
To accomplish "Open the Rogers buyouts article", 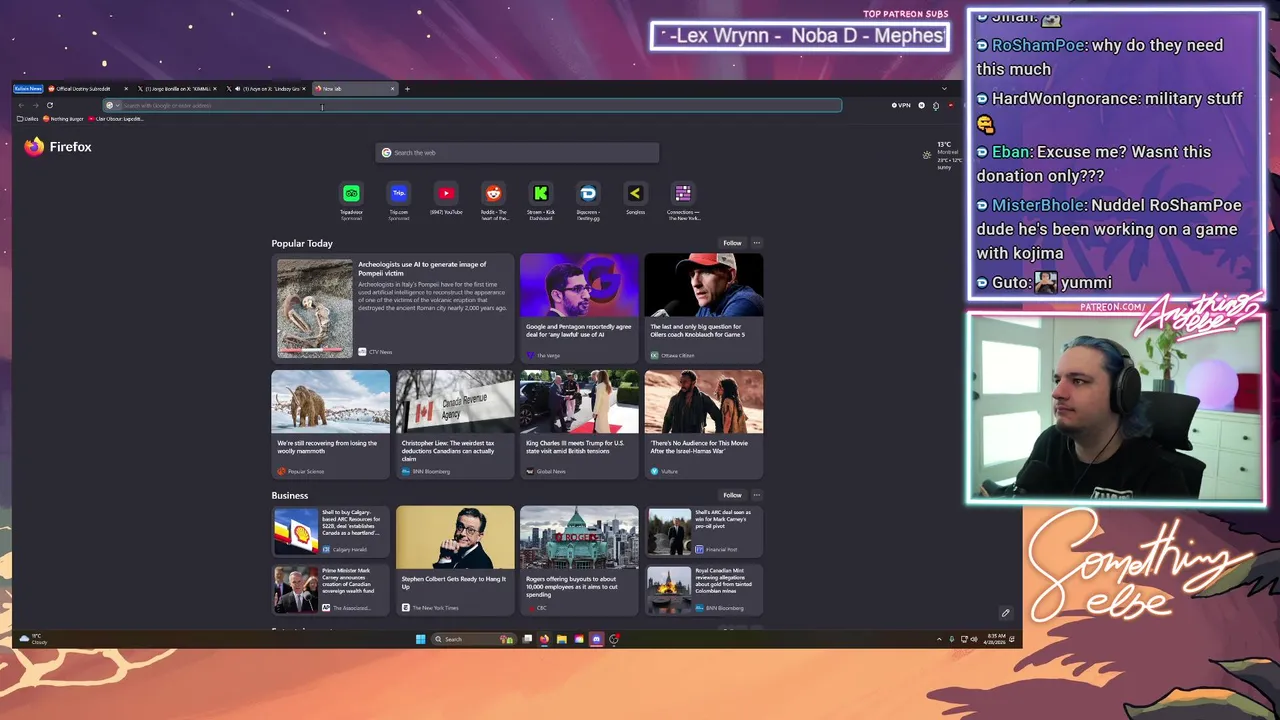I will pyautogui.click(x=579, y=560).
